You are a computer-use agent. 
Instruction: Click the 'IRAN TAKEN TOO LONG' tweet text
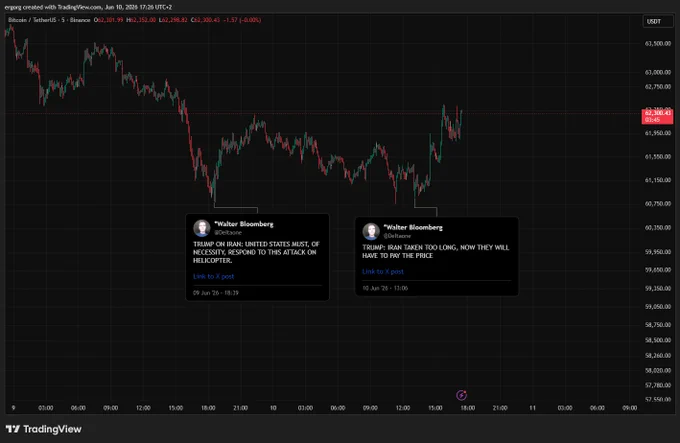[435, 251]
